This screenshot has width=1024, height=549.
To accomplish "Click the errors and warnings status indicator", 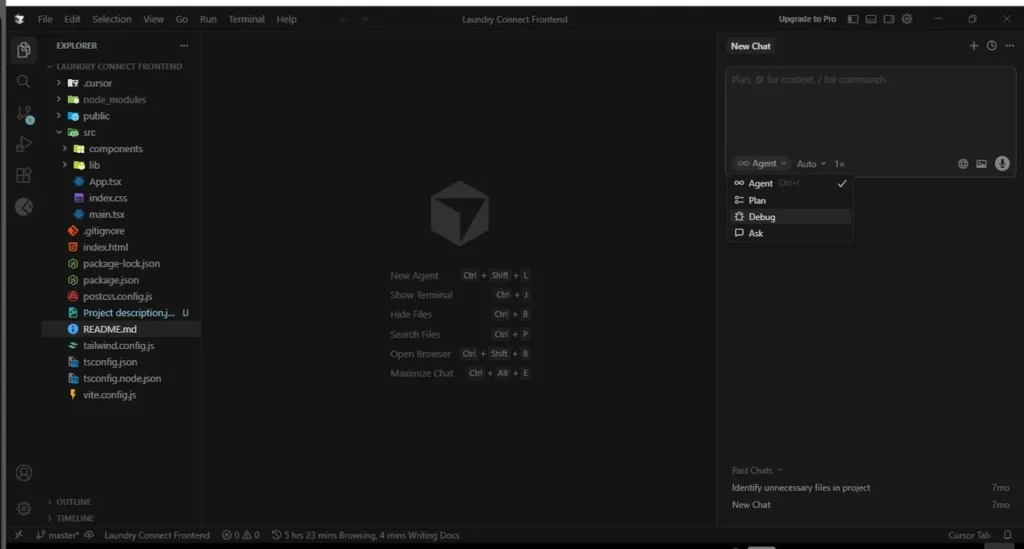I will (x=240, y=535).
